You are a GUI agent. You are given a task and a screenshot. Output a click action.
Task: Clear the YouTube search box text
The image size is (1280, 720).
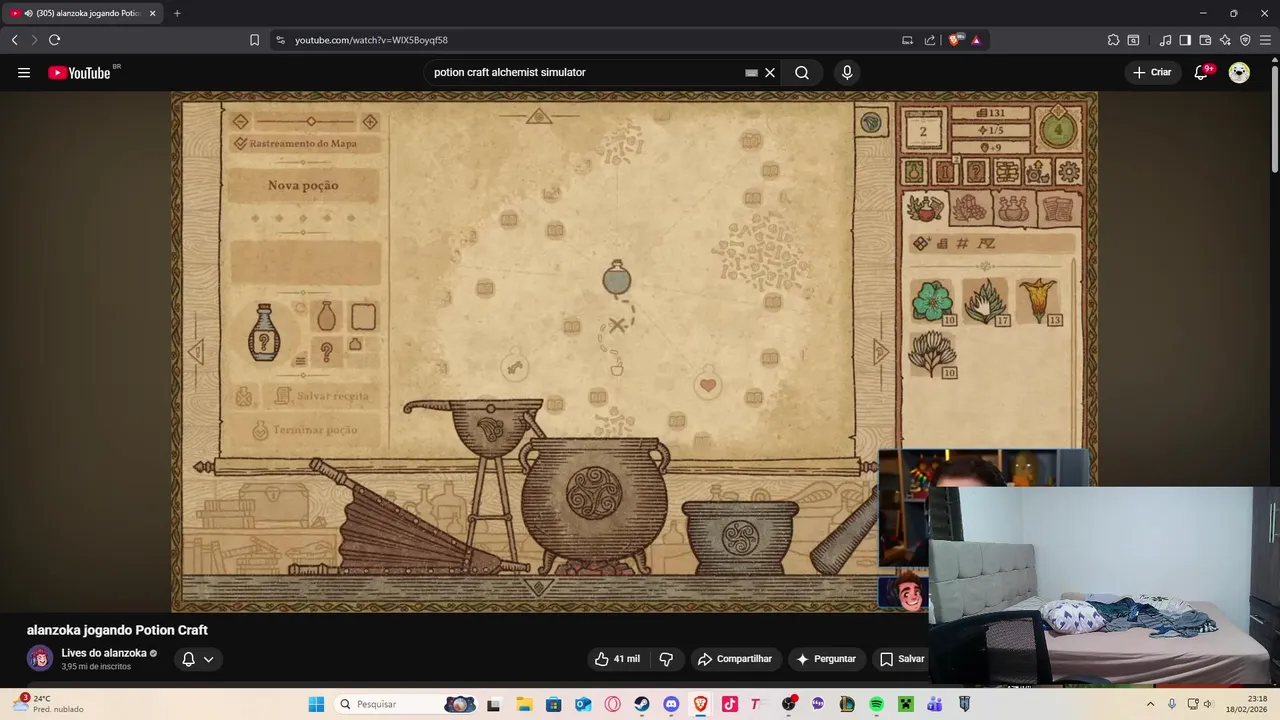[770, 72]
